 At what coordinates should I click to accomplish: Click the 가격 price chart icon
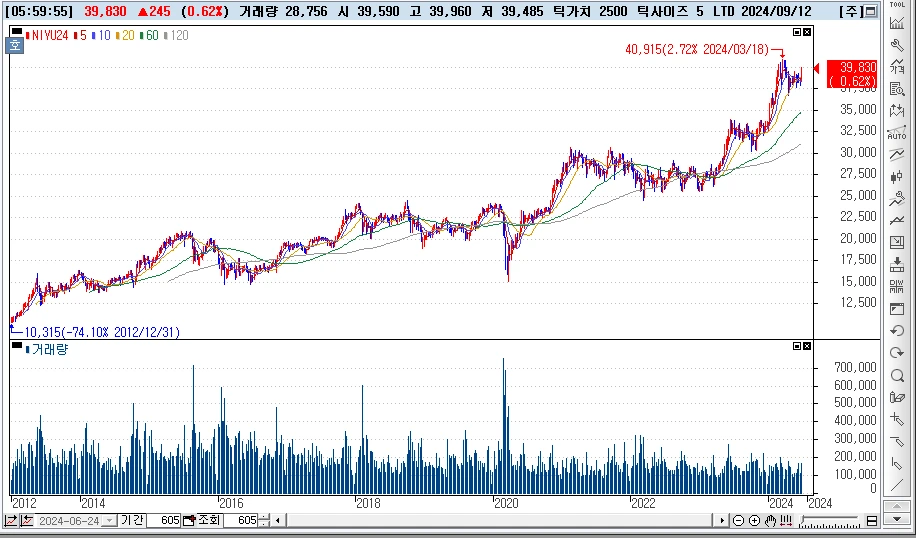[897, 67]
